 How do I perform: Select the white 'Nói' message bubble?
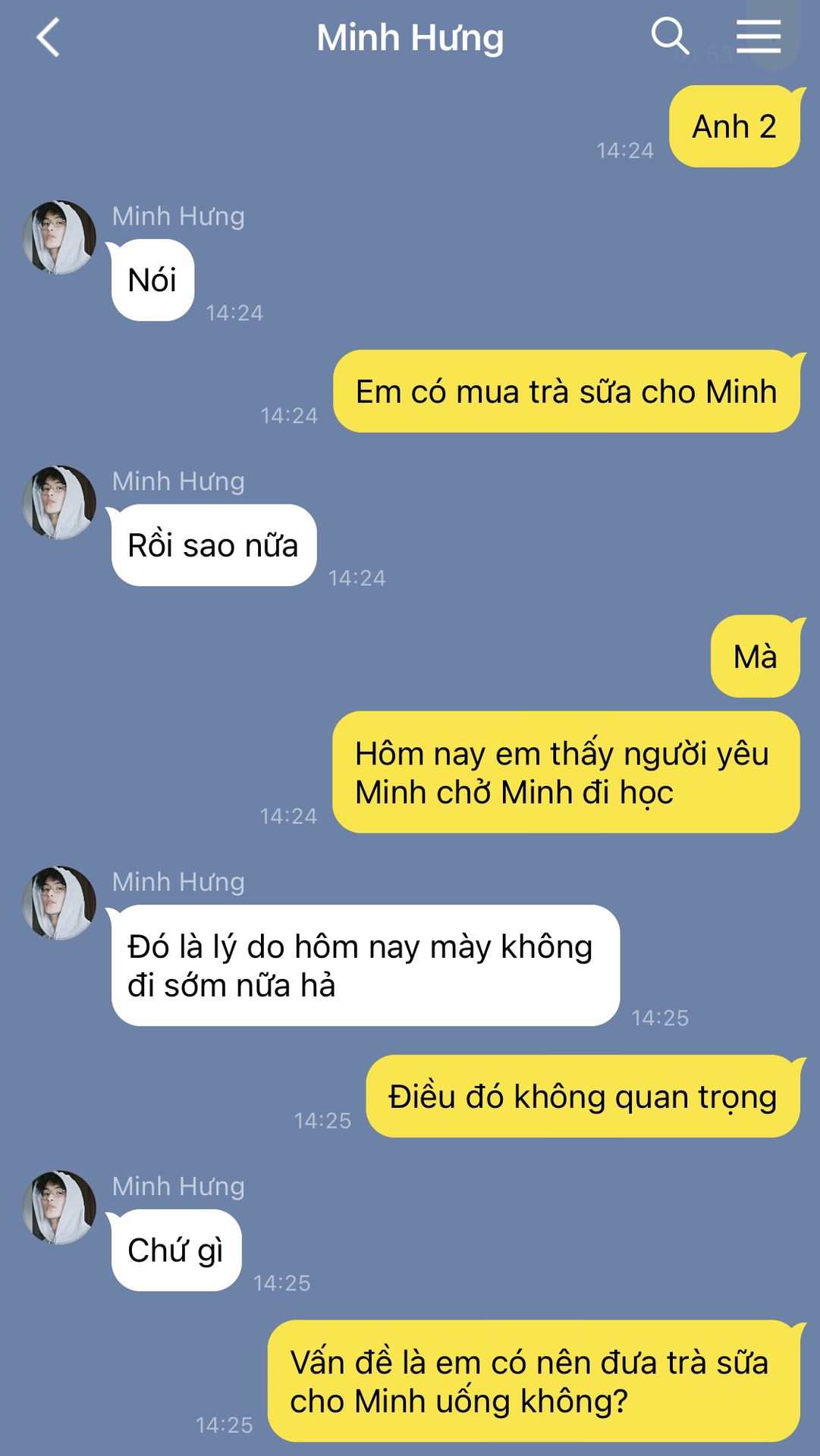coord(152,280)
